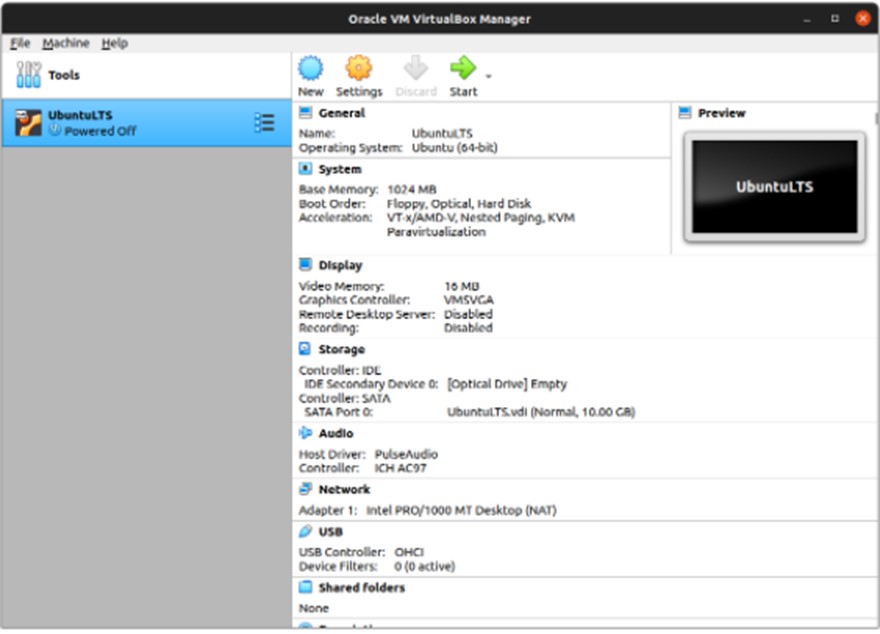This screenshot has height=634, width=880.
Task: Click the Network section icon
Action: tap(305, 489)
